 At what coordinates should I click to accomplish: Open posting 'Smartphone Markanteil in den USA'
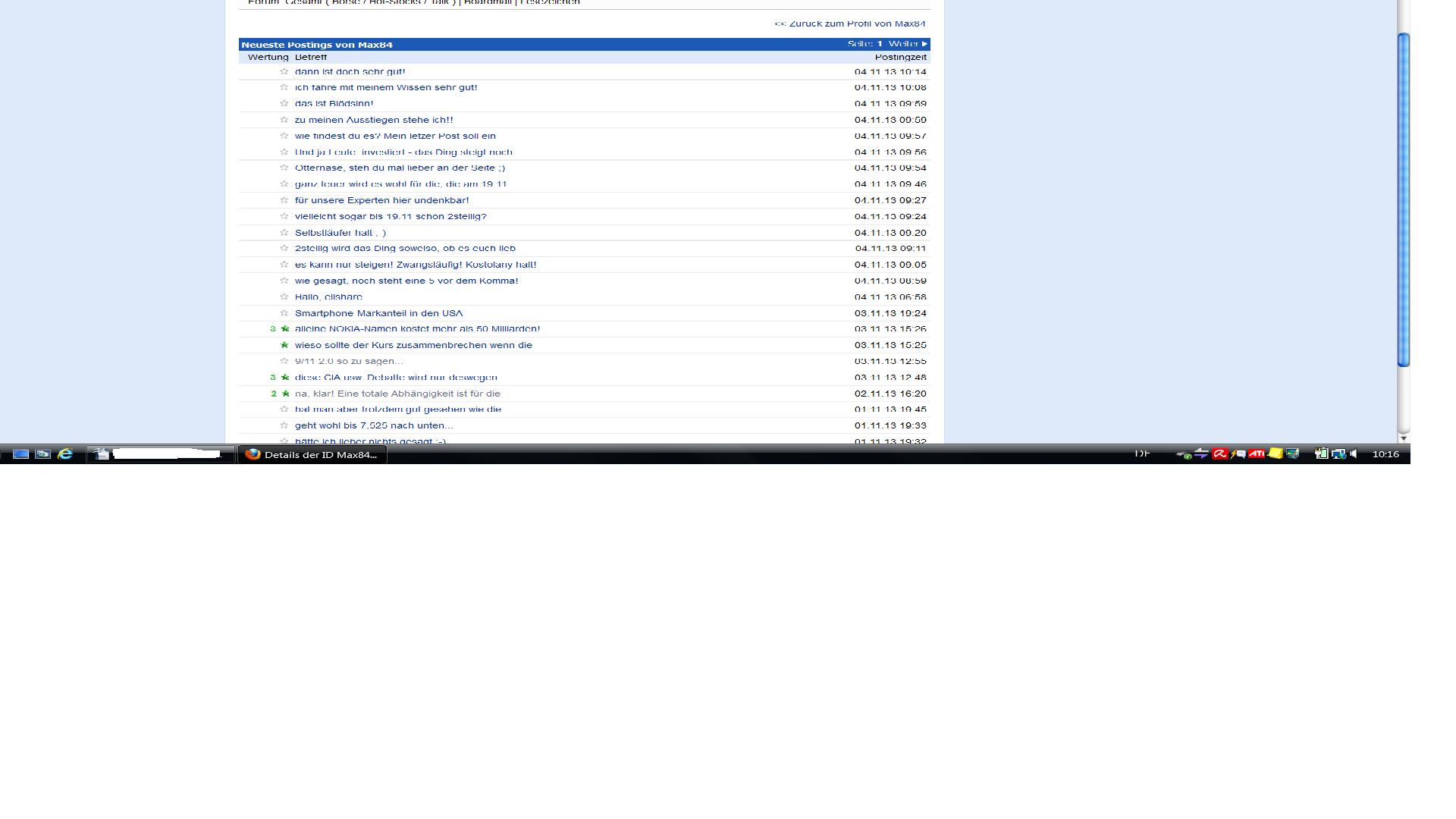(x=378, y=312)
